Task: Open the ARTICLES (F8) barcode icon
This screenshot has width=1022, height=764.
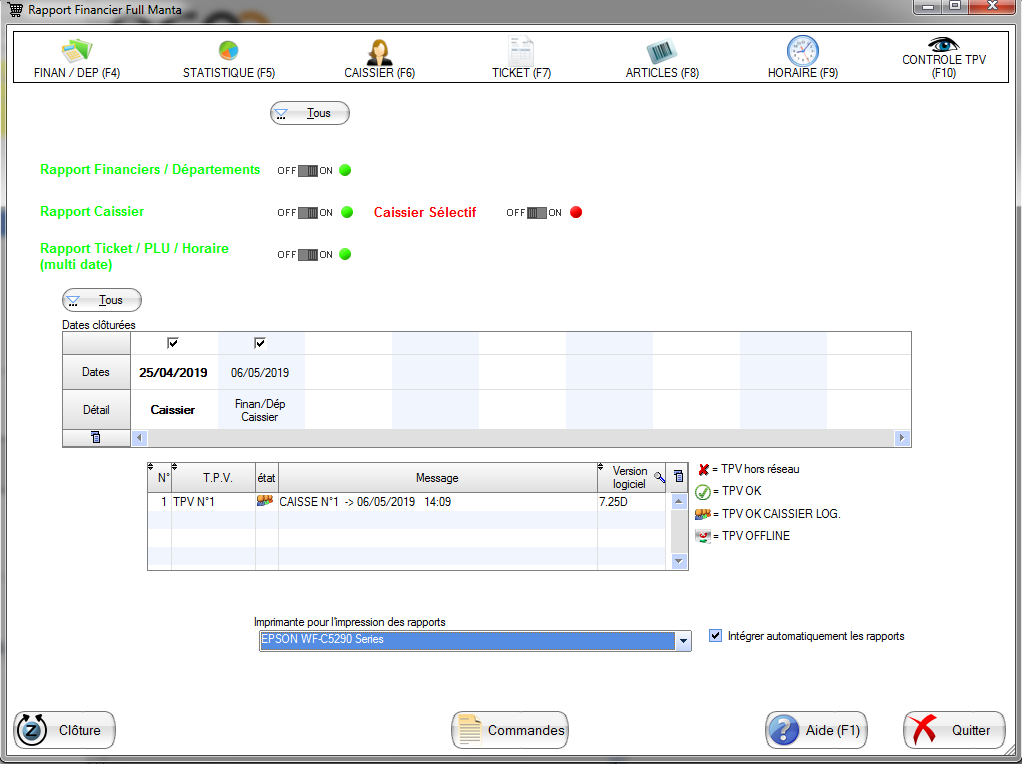Action: (x=661, y=52)
